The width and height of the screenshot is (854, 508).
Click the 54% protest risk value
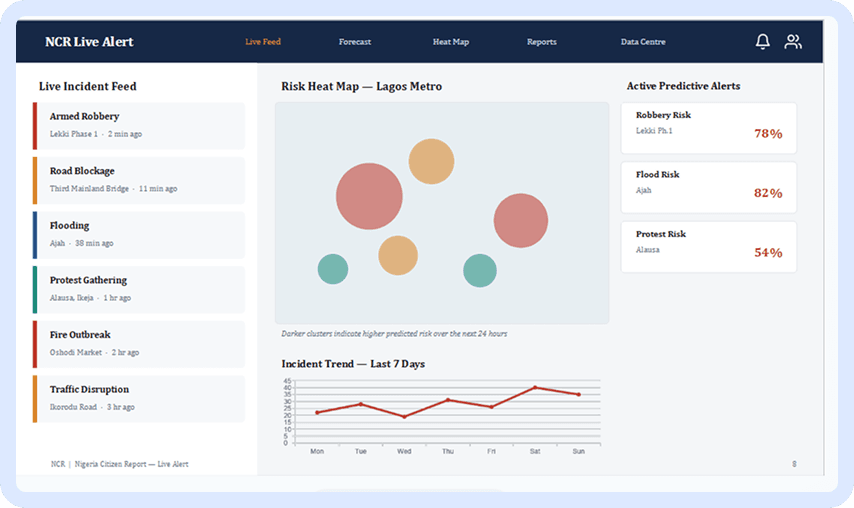tap(768, 253)
